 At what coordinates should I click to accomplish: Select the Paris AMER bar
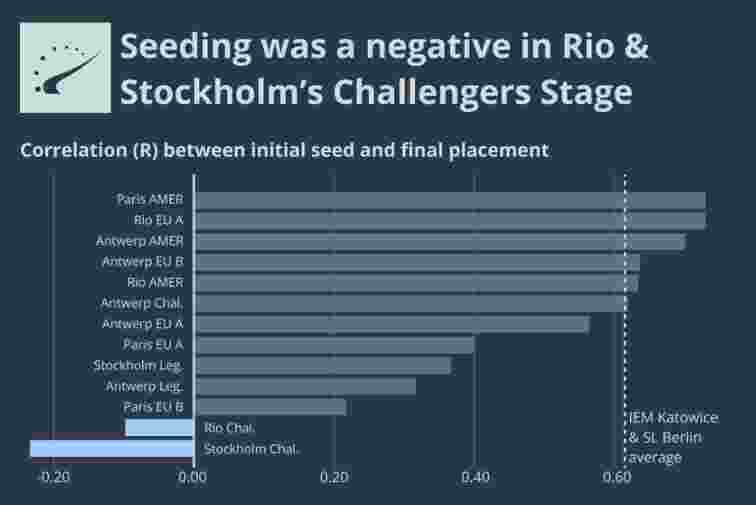(x=449, y=200)
